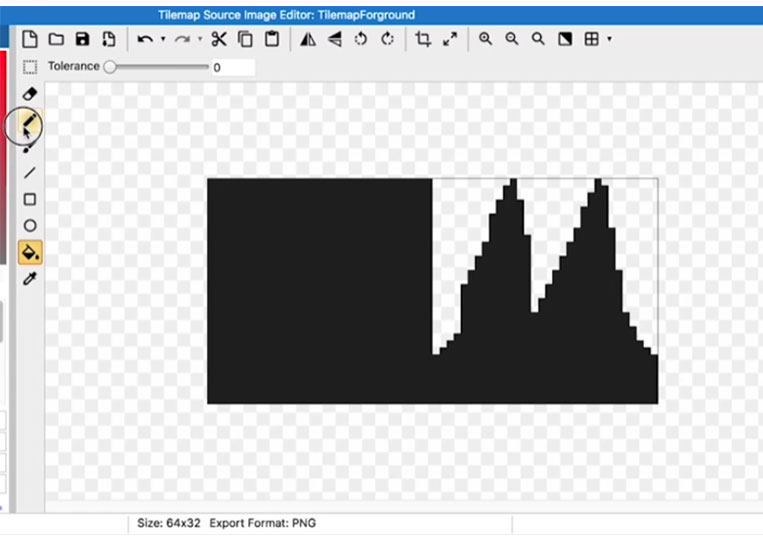Open the grid options dropdown arrow
Screen dimensions: 763x541
click(609, 39)
